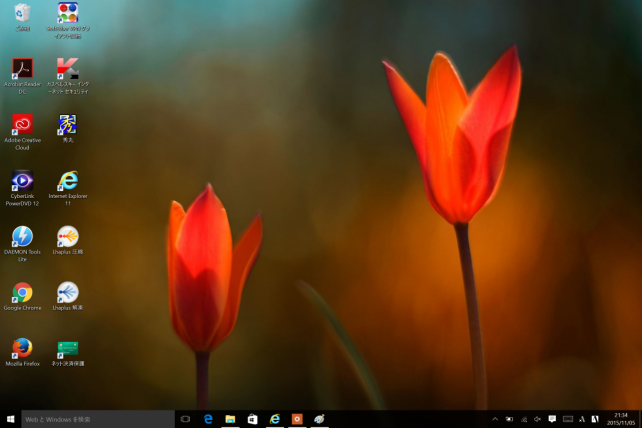Image resolution: width=642 pixels, height=428 pixels.
Task: Open the Windows Start menu
Action: click(11, 419)
